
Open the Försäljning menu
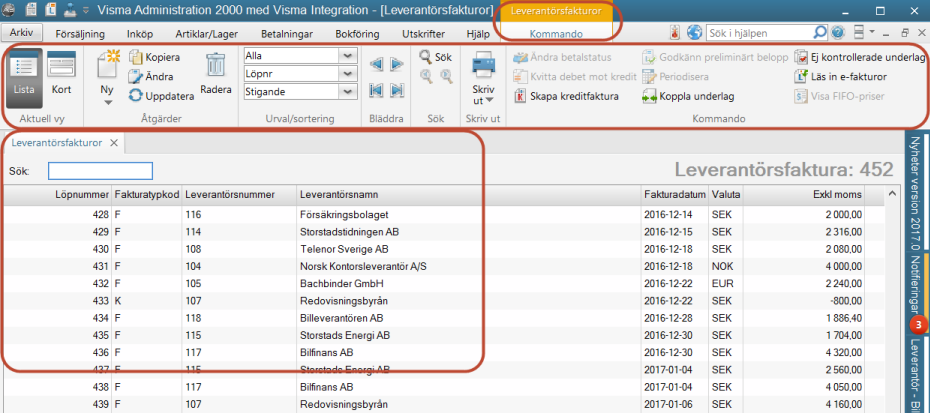80,34
